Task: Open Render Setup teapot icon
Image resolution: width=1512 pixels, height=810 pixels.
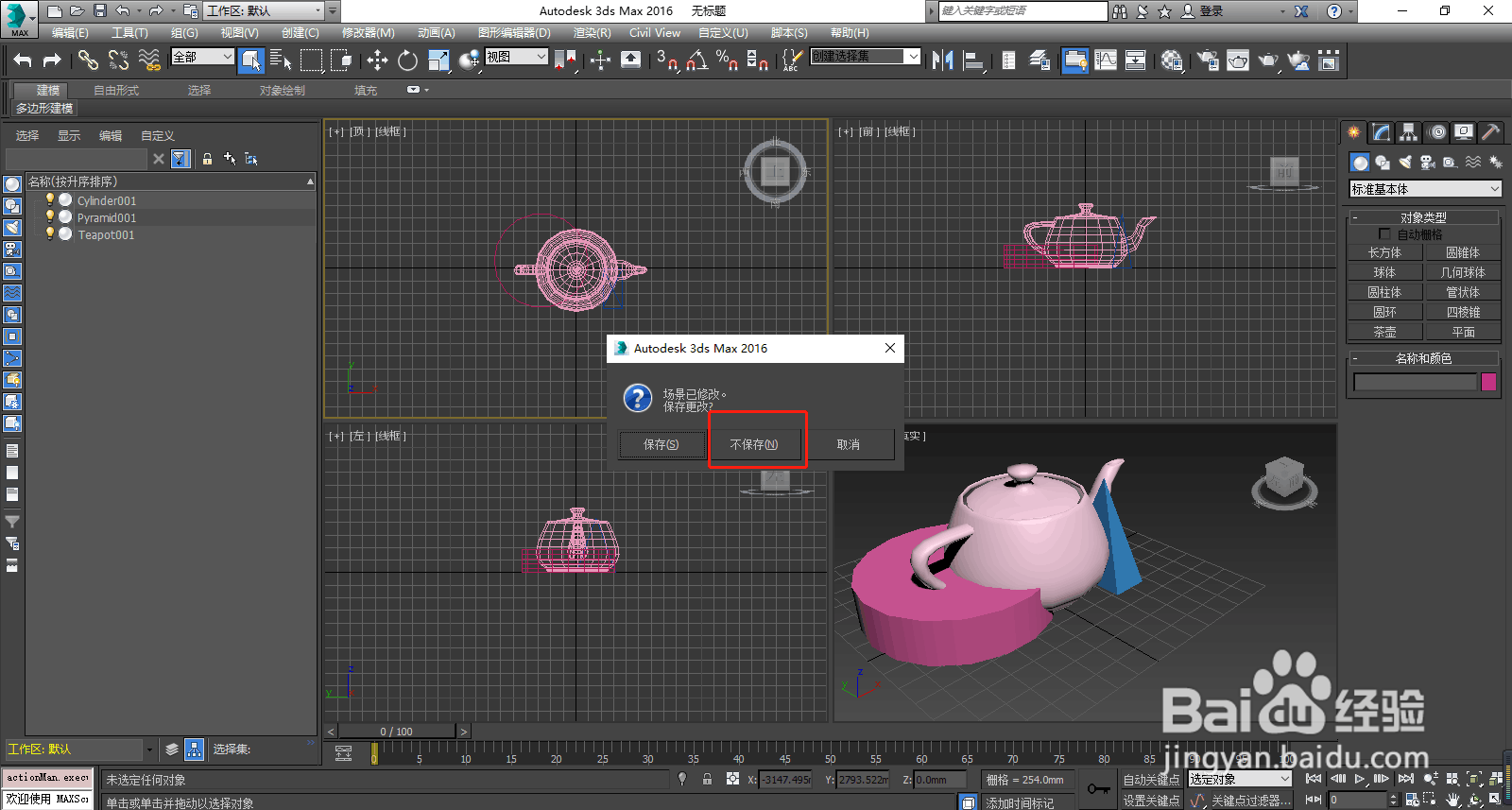Action: click(x=1207, y=60)
